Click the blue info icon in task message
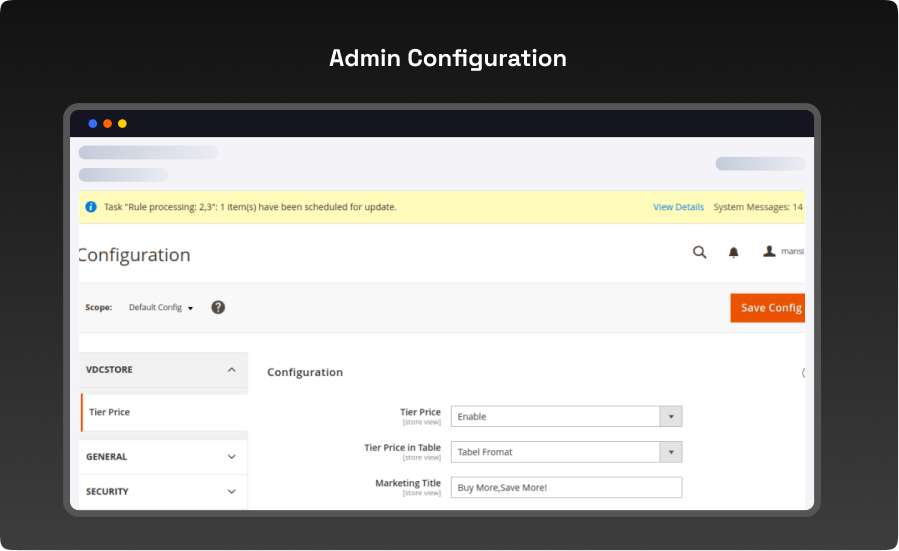Viewport: 899px width, 551px height. click(91, 207)
